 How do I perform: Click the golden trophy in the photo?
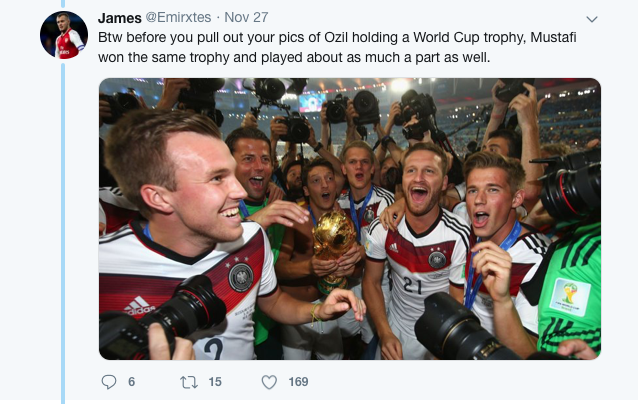333,238
